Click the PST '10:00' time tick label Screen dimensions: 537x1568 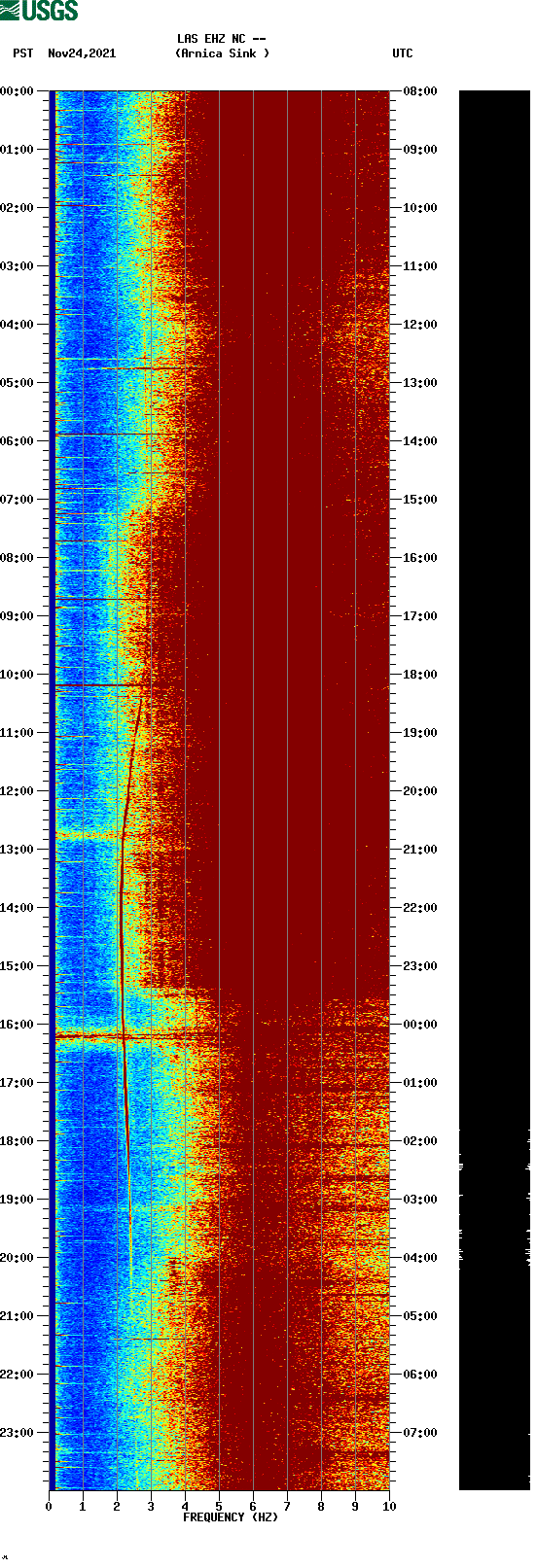[18, 675]
